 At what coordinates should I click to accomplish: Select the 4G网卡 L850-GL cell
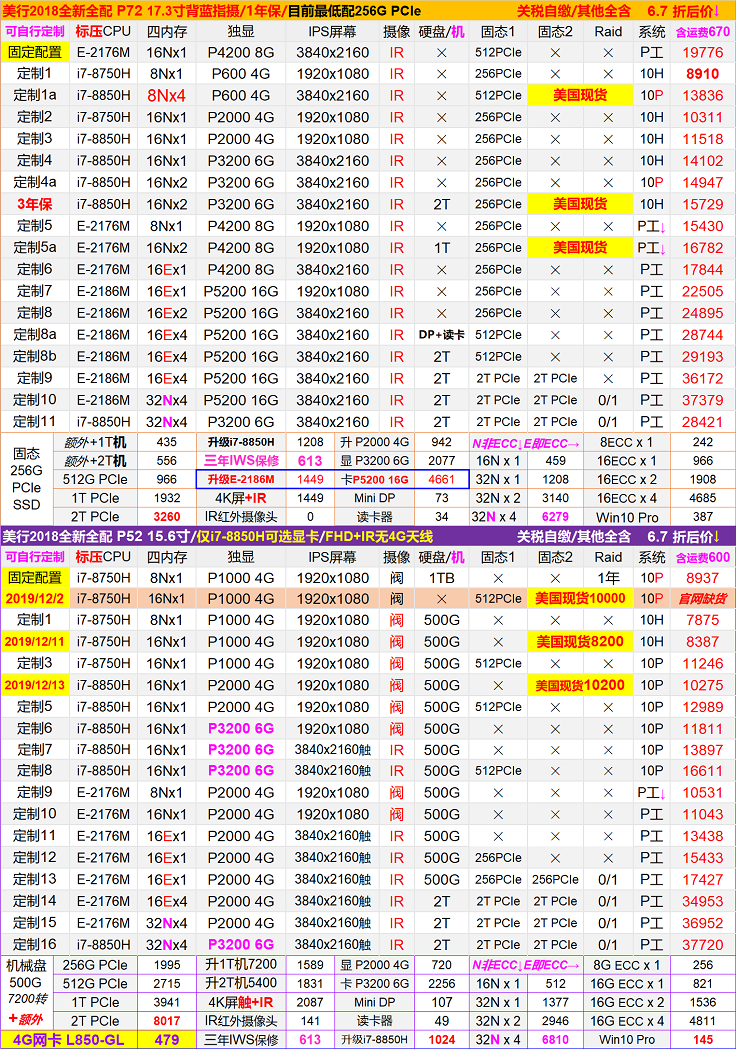tap(69, 1040)
